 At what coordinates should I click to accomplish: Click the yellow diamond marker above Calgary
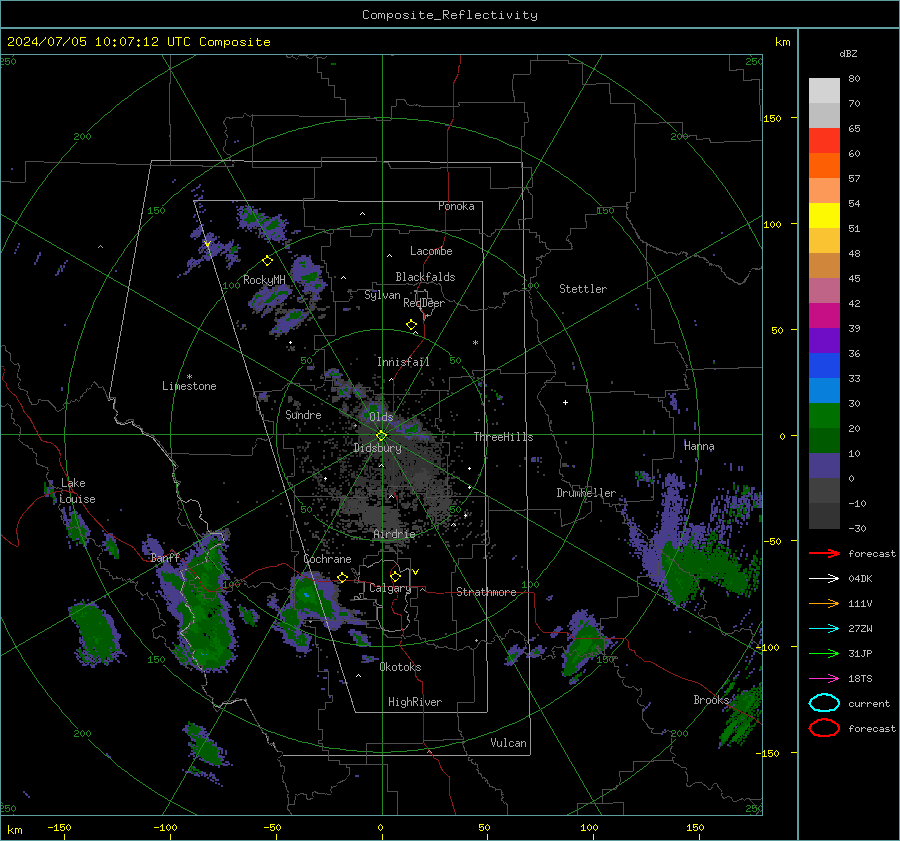(x=395, y=576)
